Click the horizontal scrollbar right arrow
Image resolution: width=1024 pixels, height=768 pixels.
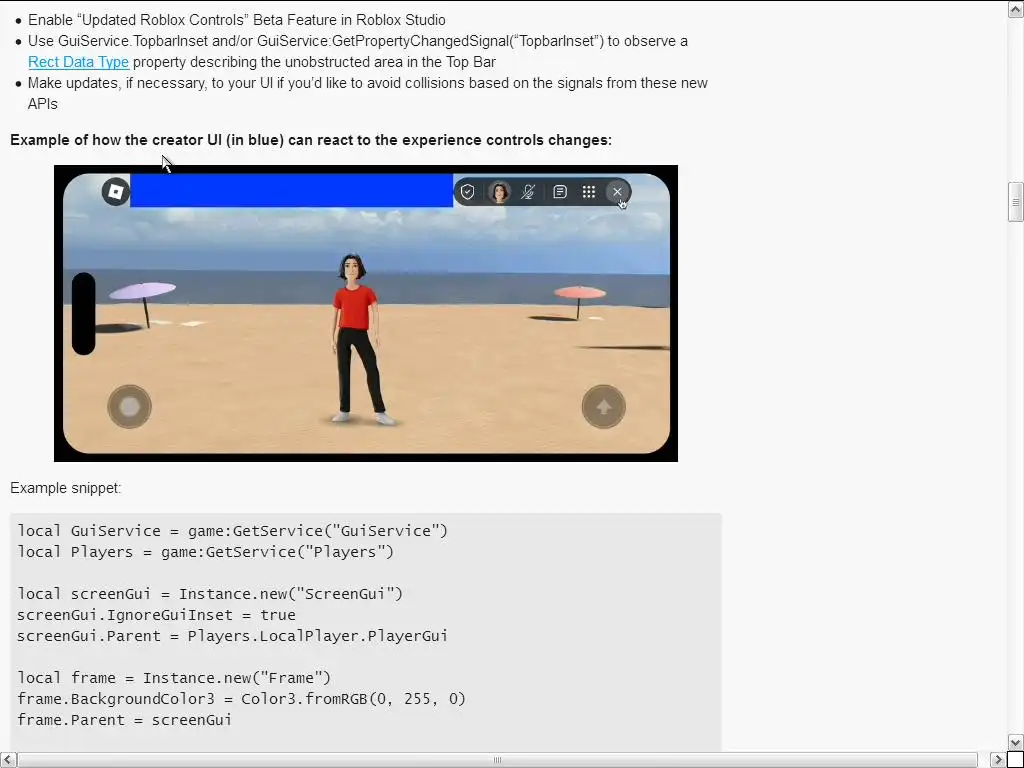click(998, 760)
